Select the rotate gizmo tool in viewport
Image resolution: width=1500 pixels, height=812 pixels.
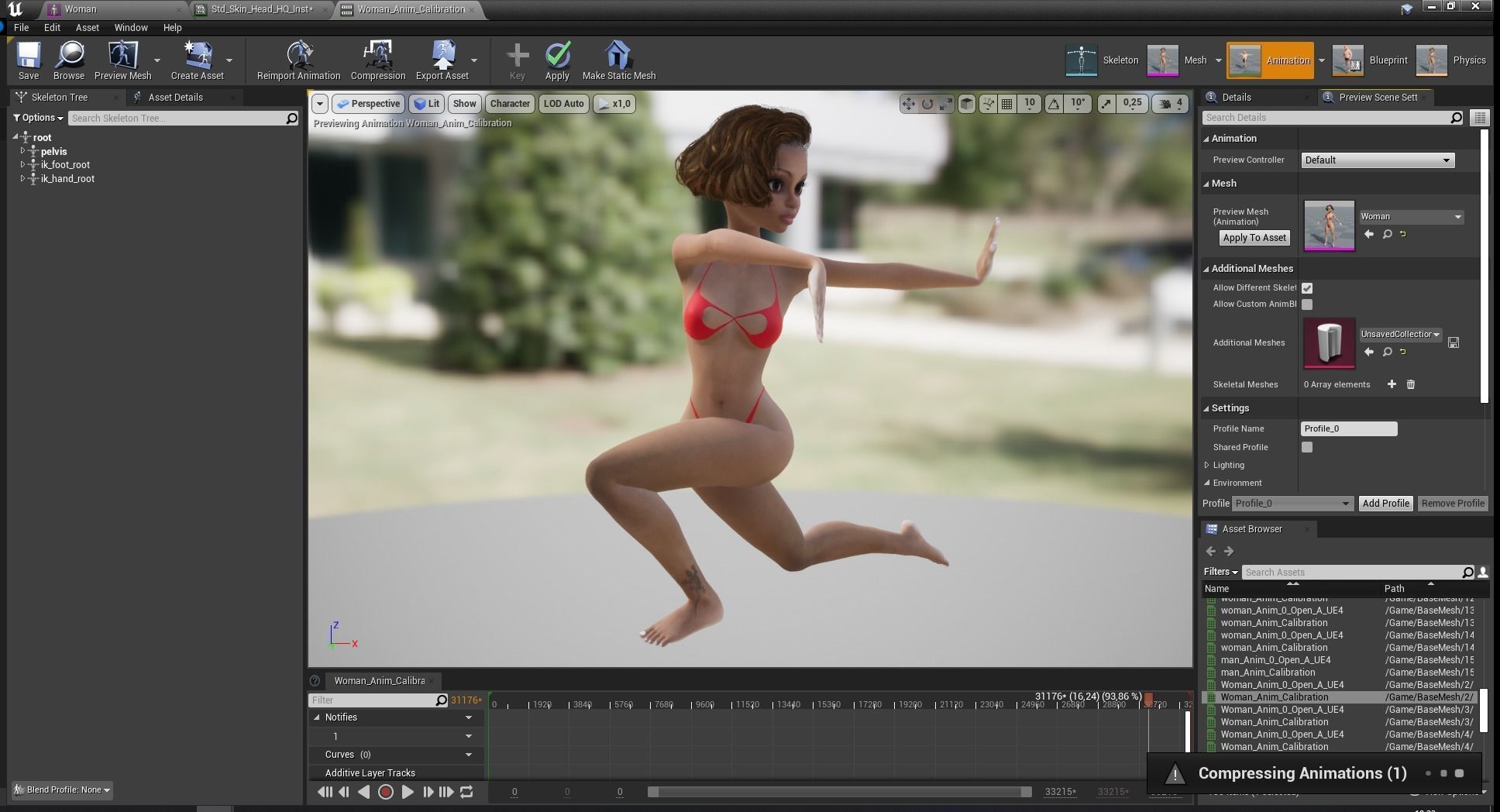click(x=927, y=104)
